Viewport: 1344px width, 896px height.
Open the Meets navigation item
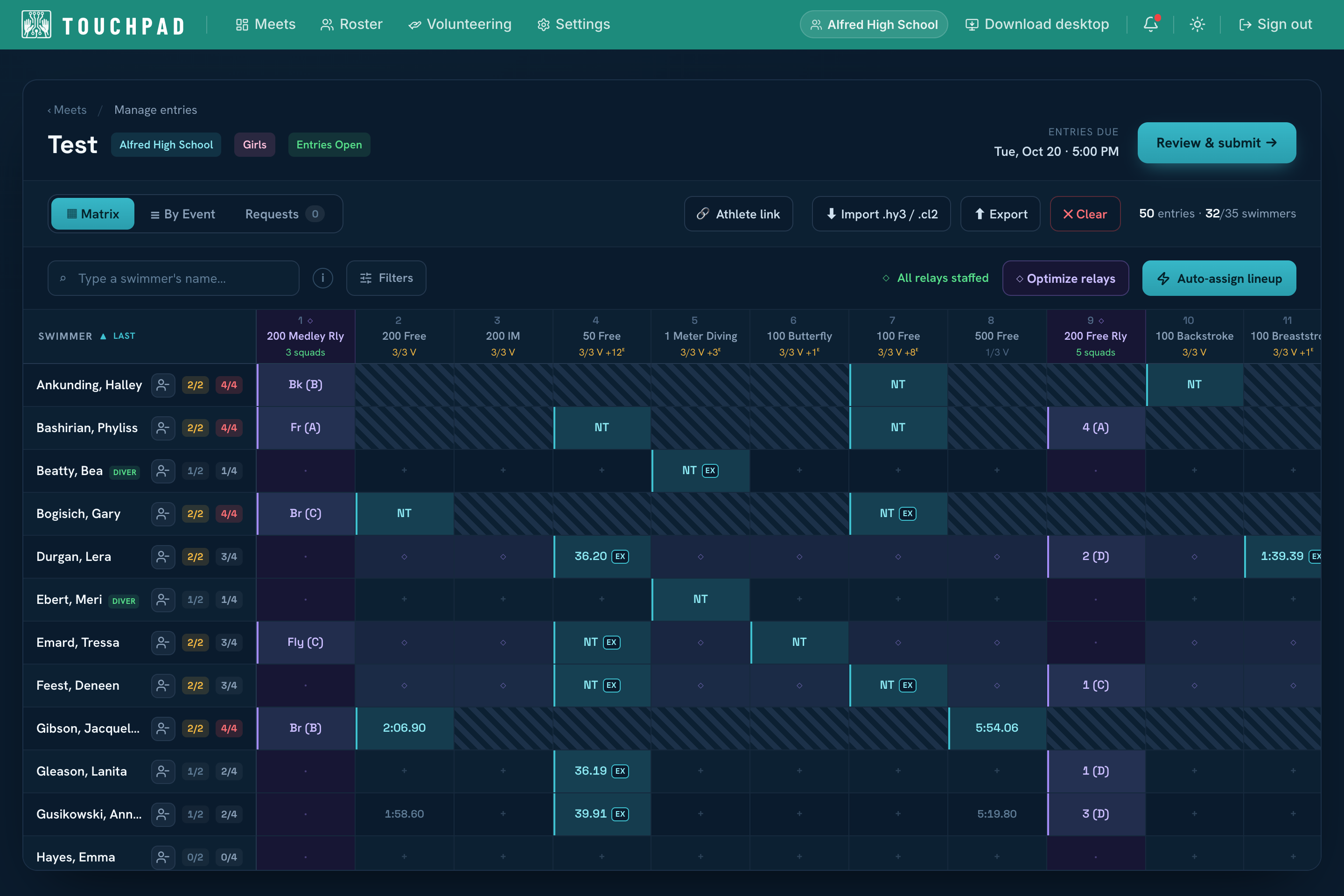point(266,24)
